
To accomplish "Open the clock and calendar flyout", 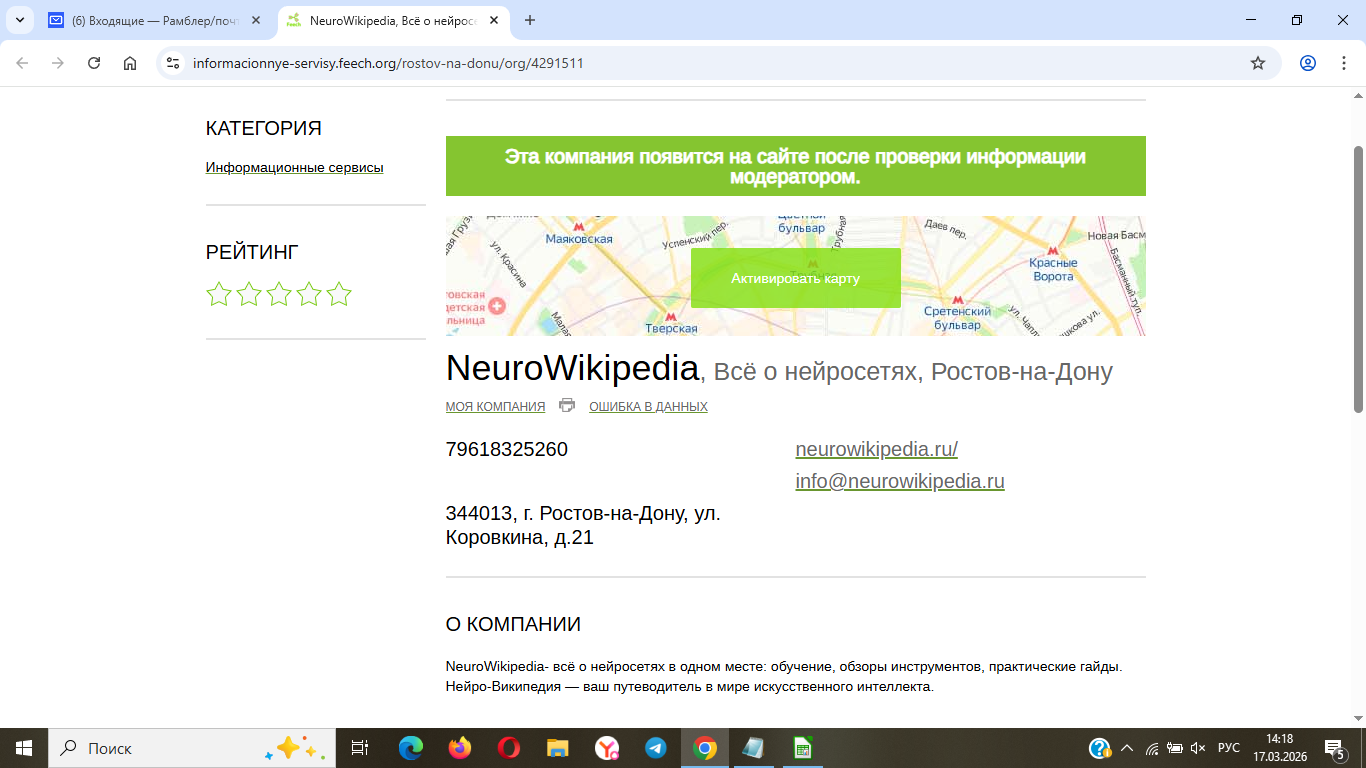I will pyautogui.click(x=1279, y=748).
